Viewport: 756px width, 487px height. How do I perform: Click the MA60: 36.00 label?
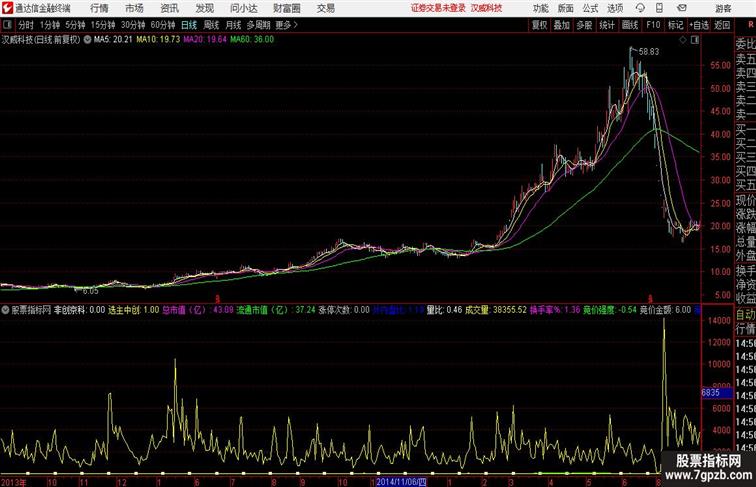(x=252, y=40)
